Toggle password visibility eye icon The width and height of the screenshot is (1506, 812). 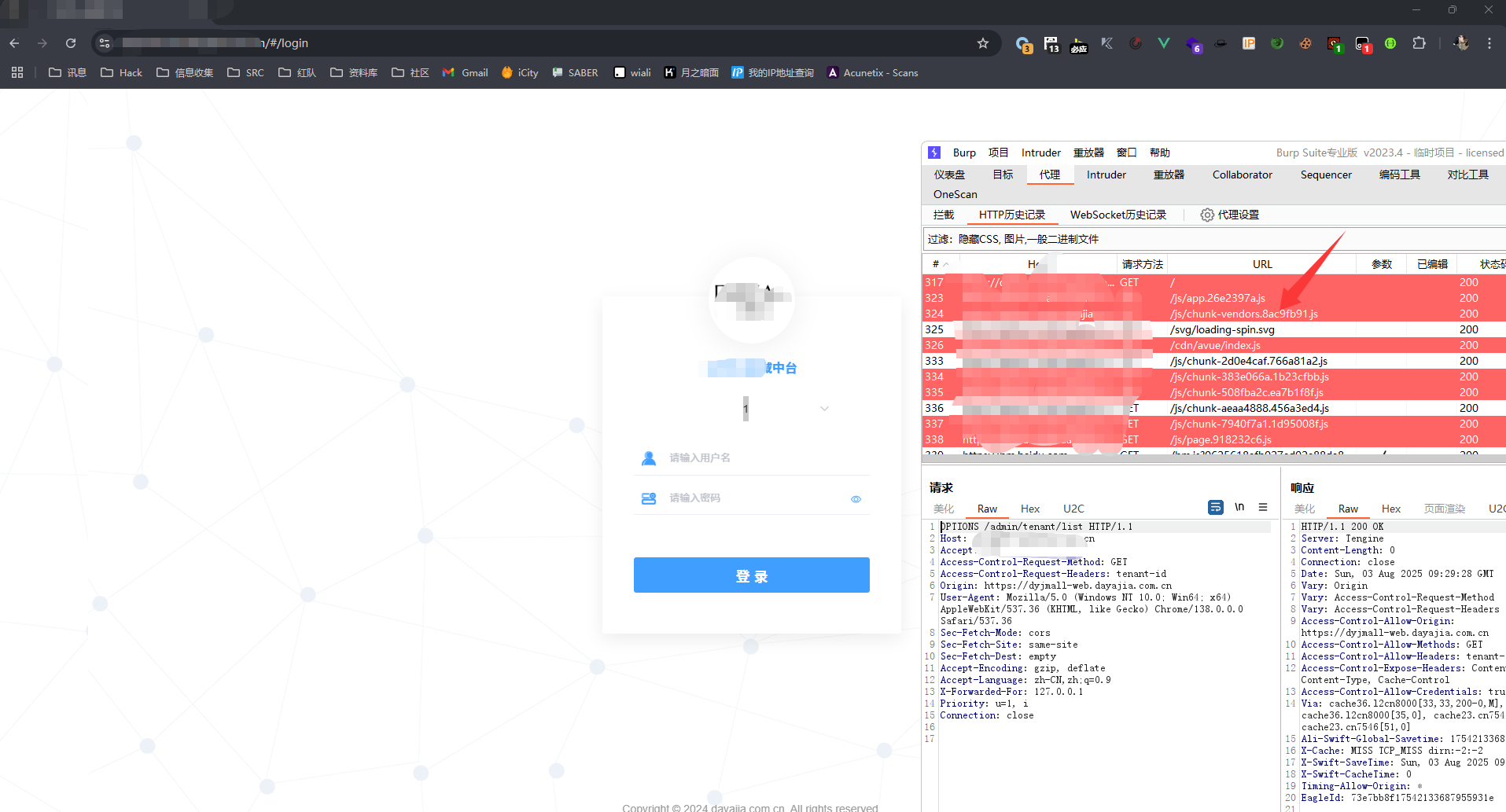pos(856,499)
